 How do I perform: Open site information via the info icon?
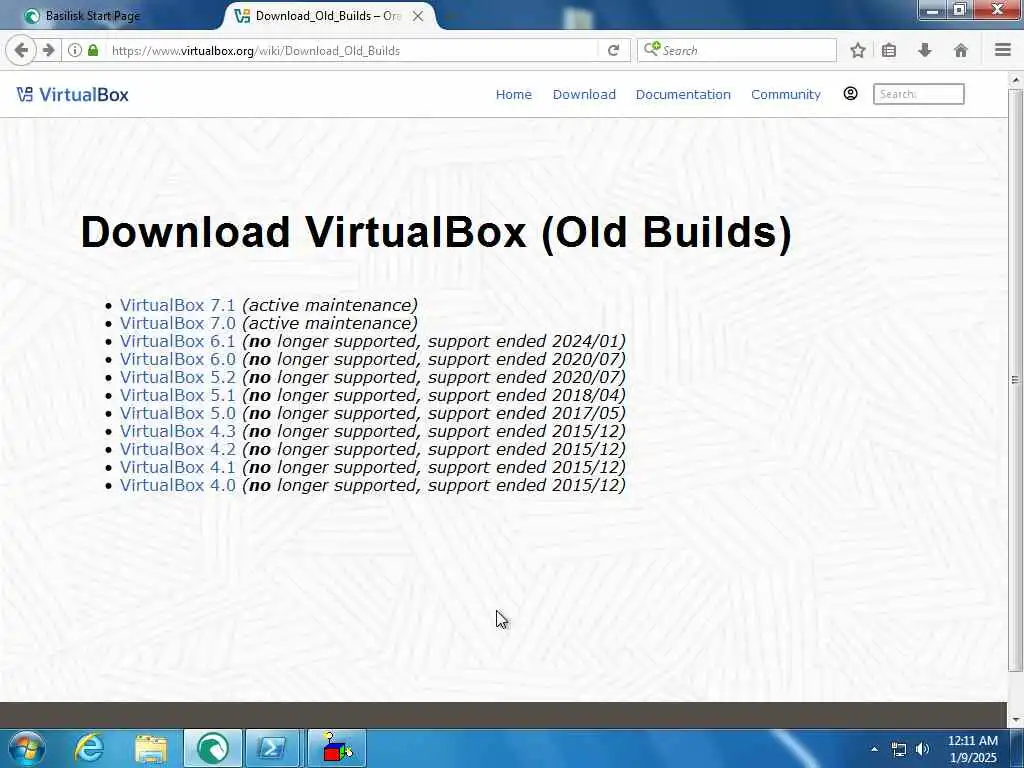click(75, 50)
